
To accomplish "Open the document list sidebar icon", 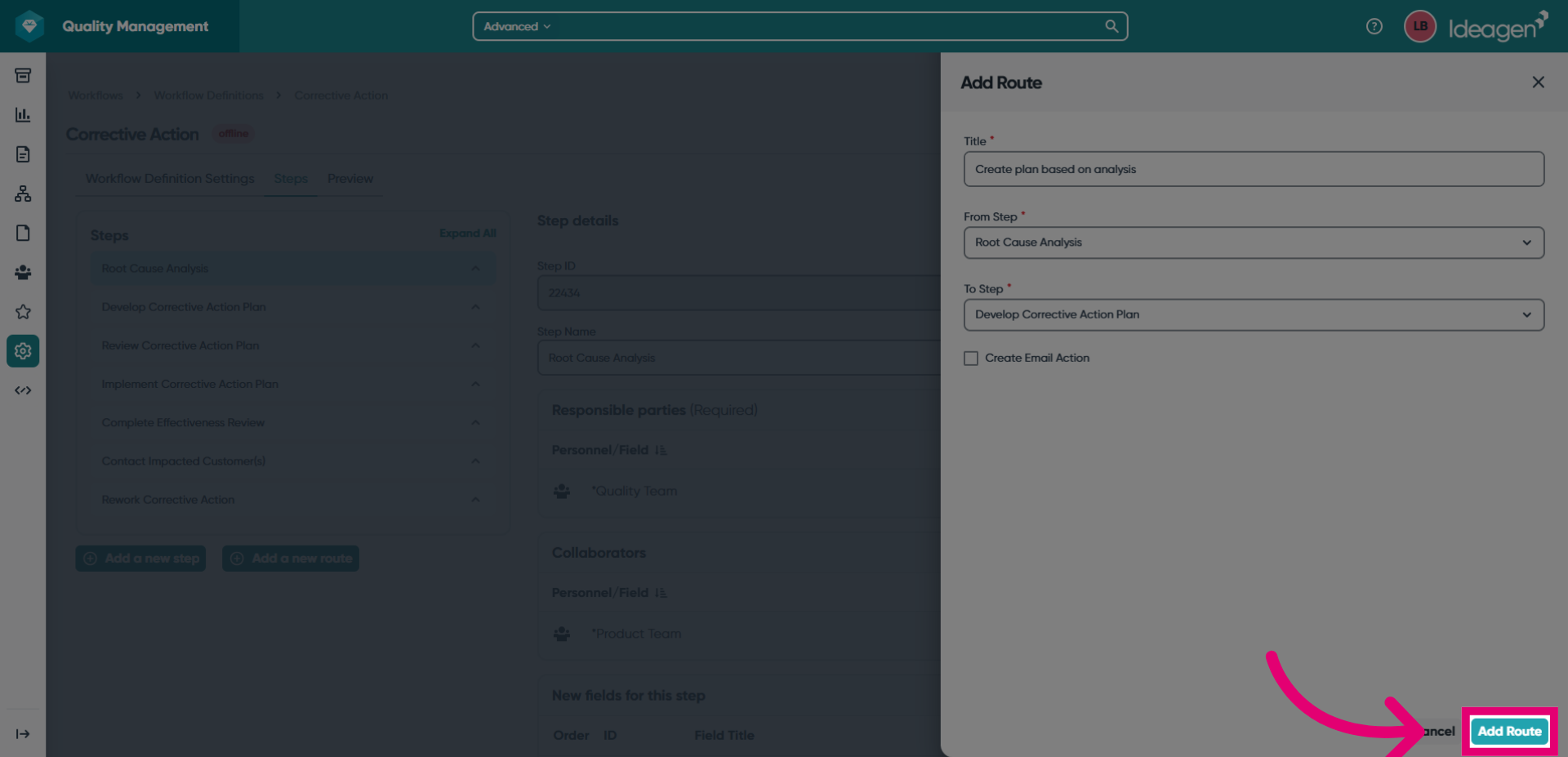I will (x=23, y=154).
